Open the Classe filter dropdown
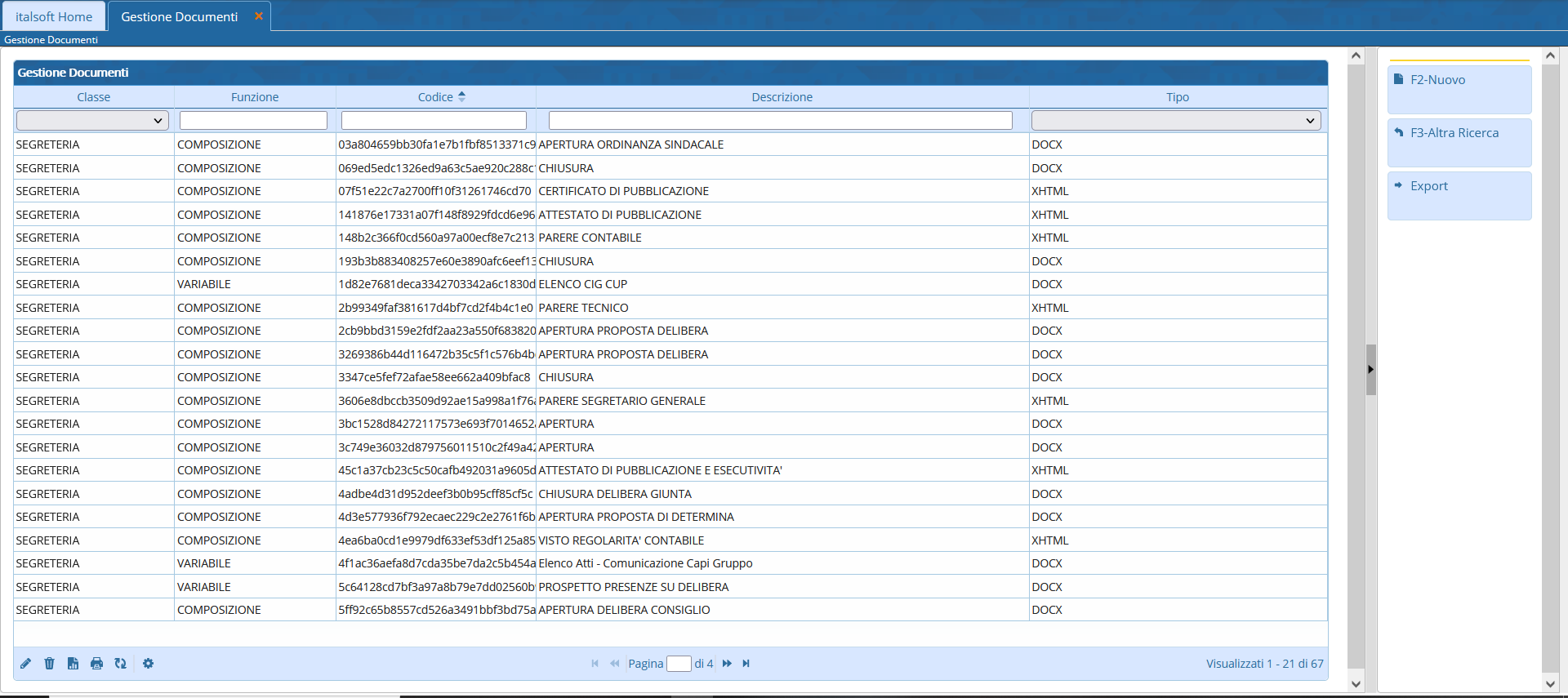Screen dimensions: 1568x698 92,121
